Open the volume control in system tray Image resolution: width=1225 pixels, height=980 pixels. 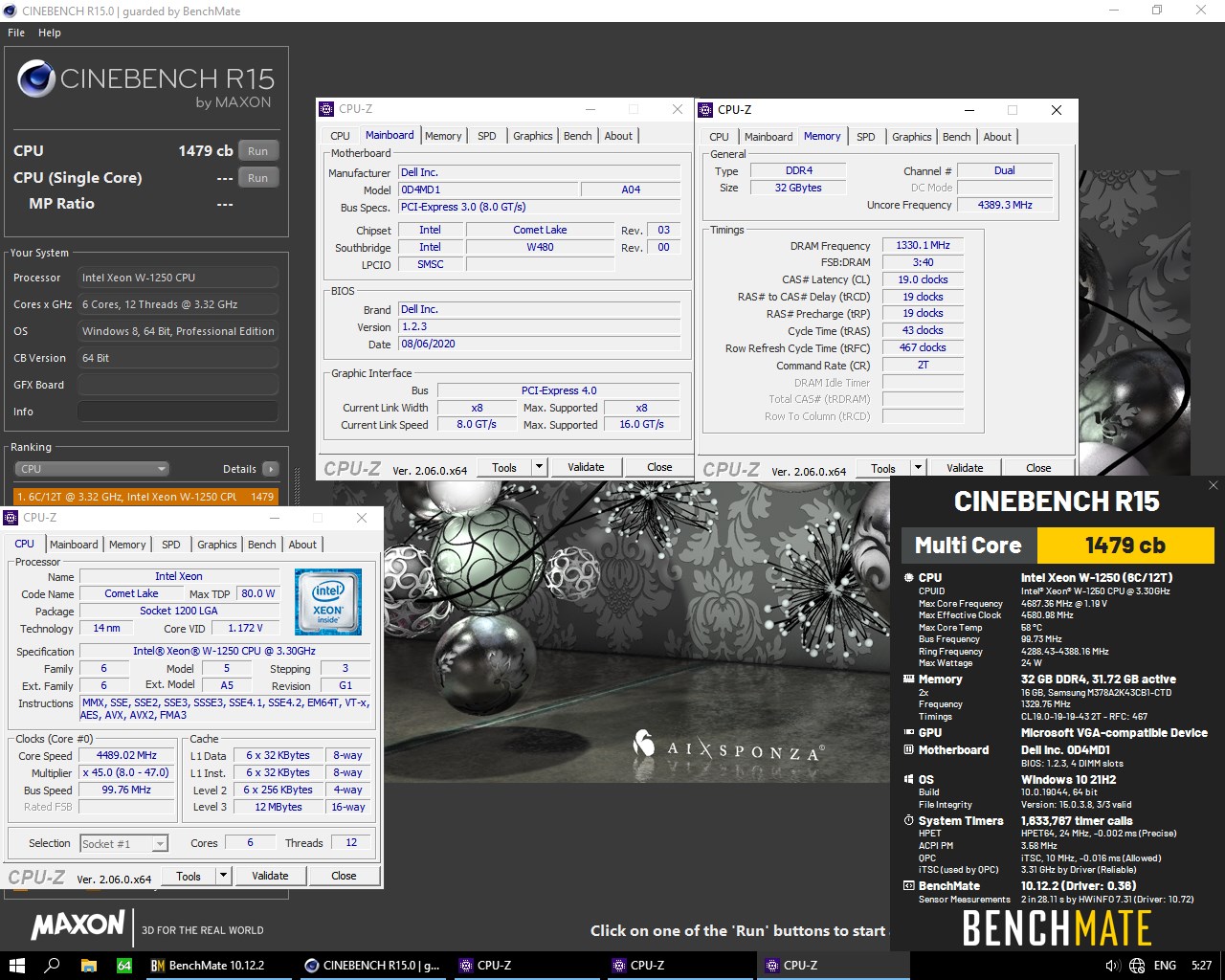click(1112, 966)
